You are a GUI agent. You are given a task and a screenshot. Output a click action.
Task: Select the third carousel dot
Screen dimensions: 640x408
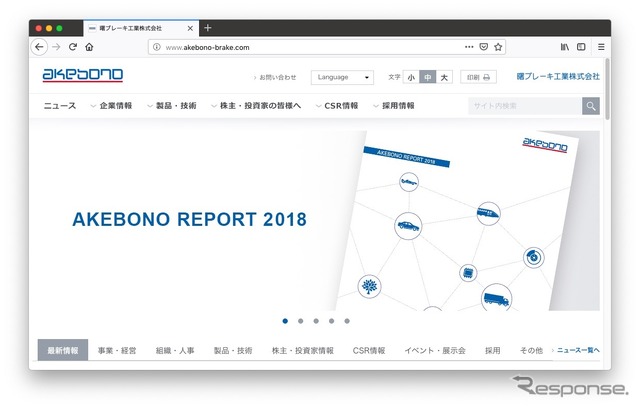coord(316,321)
